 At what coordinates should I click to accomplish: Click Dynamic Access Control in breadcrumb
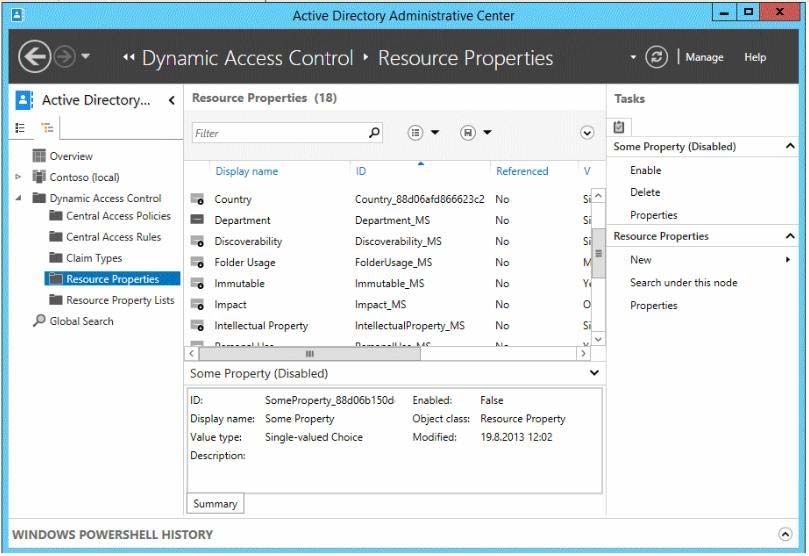pos(248,58)
